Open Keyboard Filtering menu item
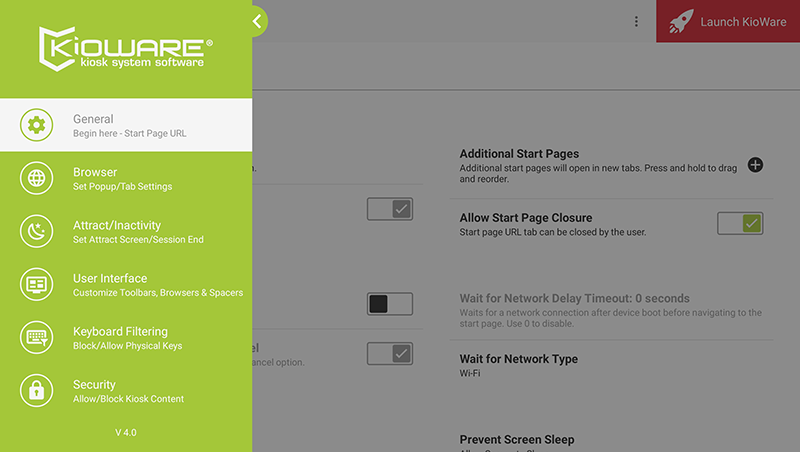This screenshot has width=800, height=452. pos(126,337)
